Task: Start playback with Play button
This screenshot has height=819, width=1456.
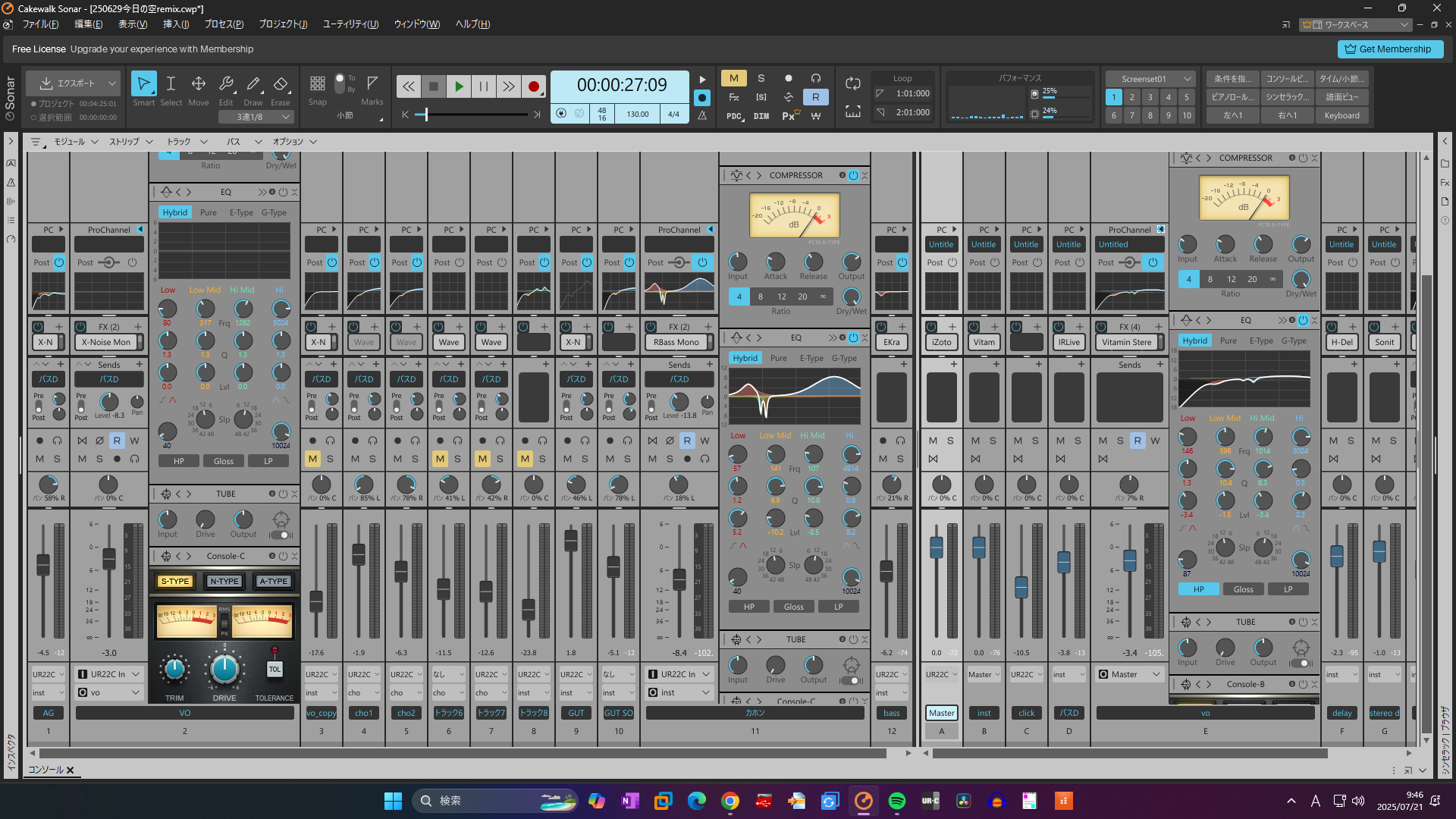Action: click(458, 86)
